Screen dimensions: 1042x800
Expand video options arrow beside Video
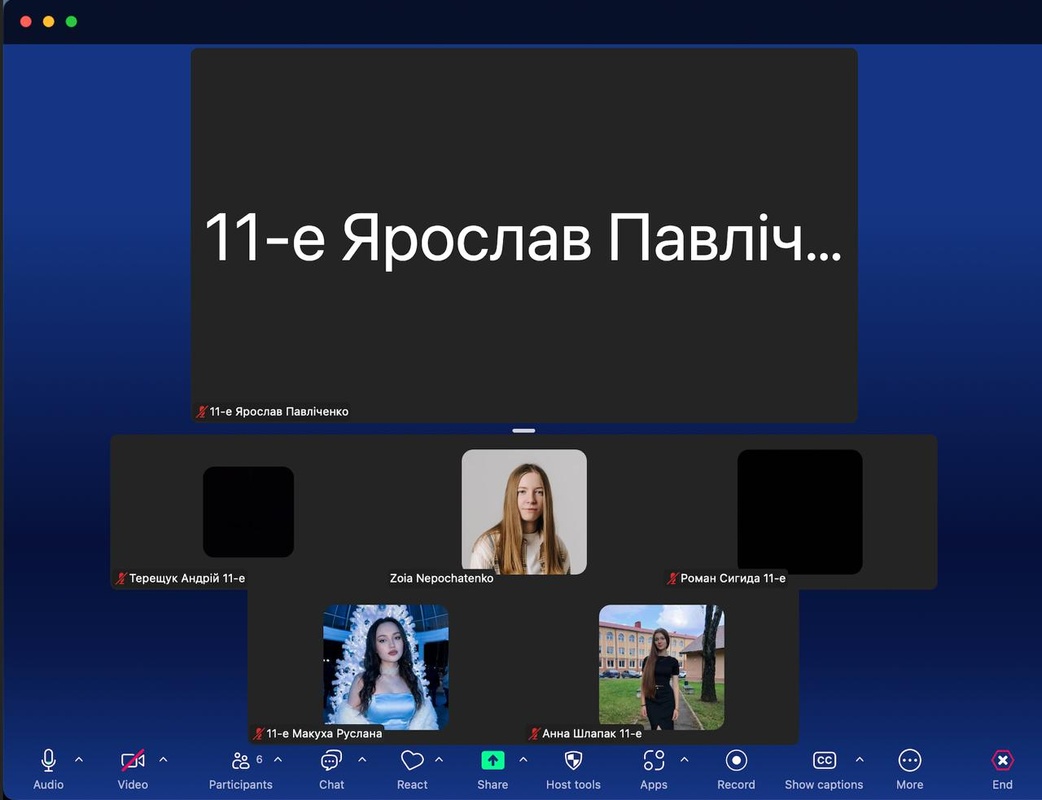[163, 760]
